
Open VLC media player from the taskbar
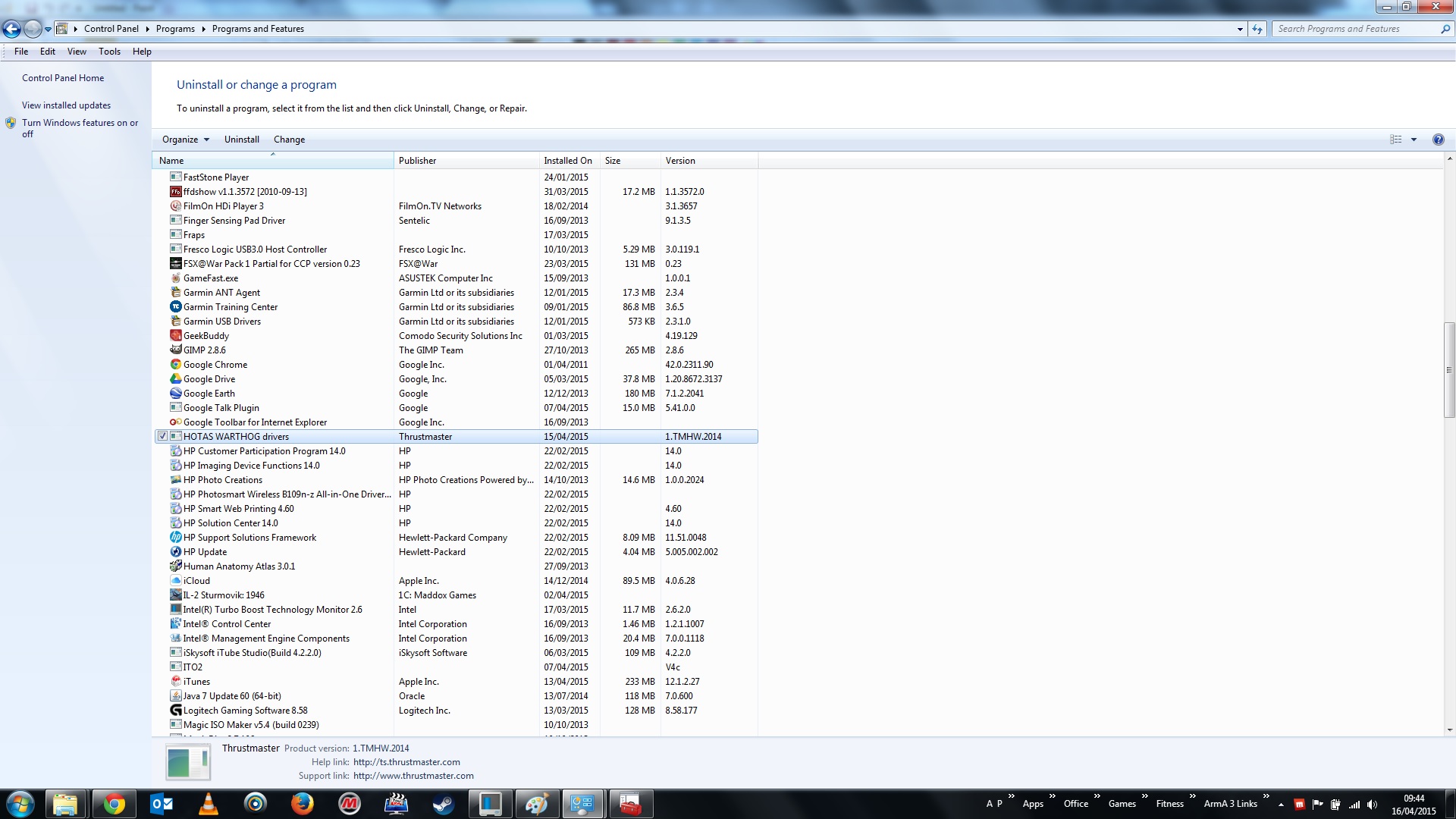(x=208, y=804)
